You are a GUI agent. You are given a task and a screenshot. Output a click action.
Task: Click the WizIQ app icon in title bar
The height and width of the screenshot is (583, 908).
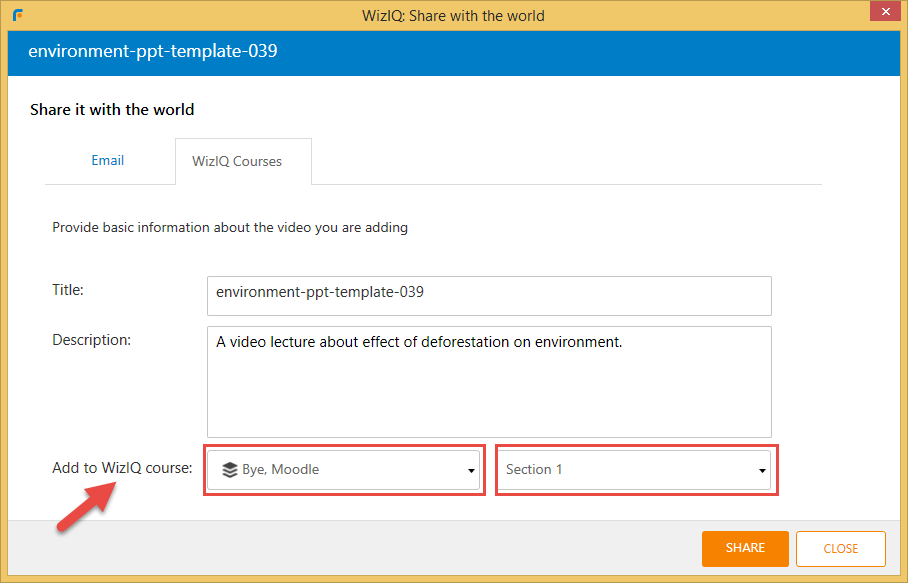18,15
